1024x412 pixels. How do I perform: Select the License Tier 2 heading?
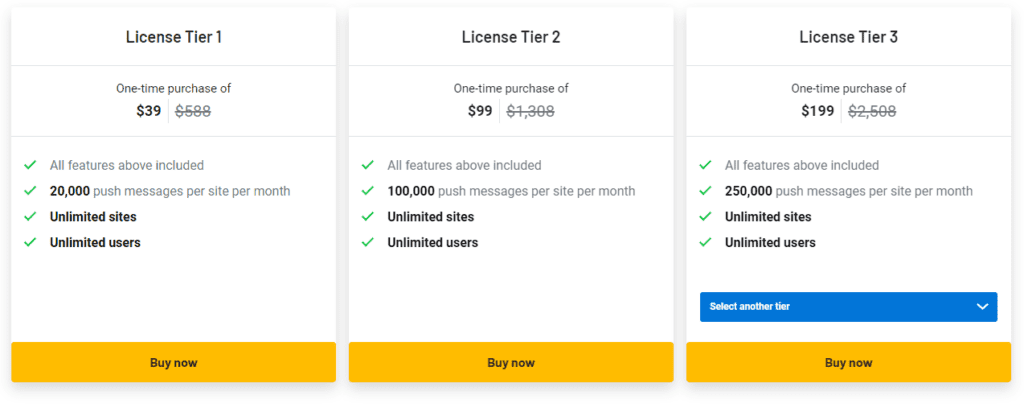pyautogui.click(x=511, y=37)
